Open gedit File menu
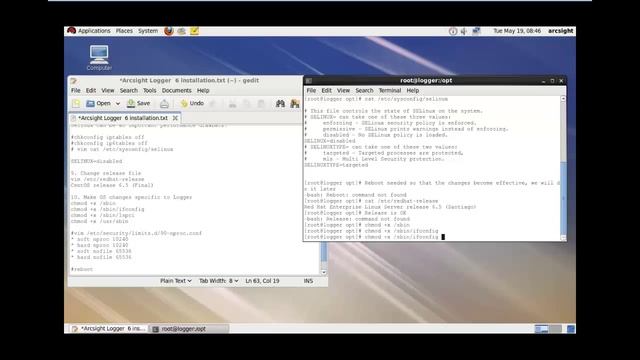The image size is (640, 360). click(x=76, y=91)
